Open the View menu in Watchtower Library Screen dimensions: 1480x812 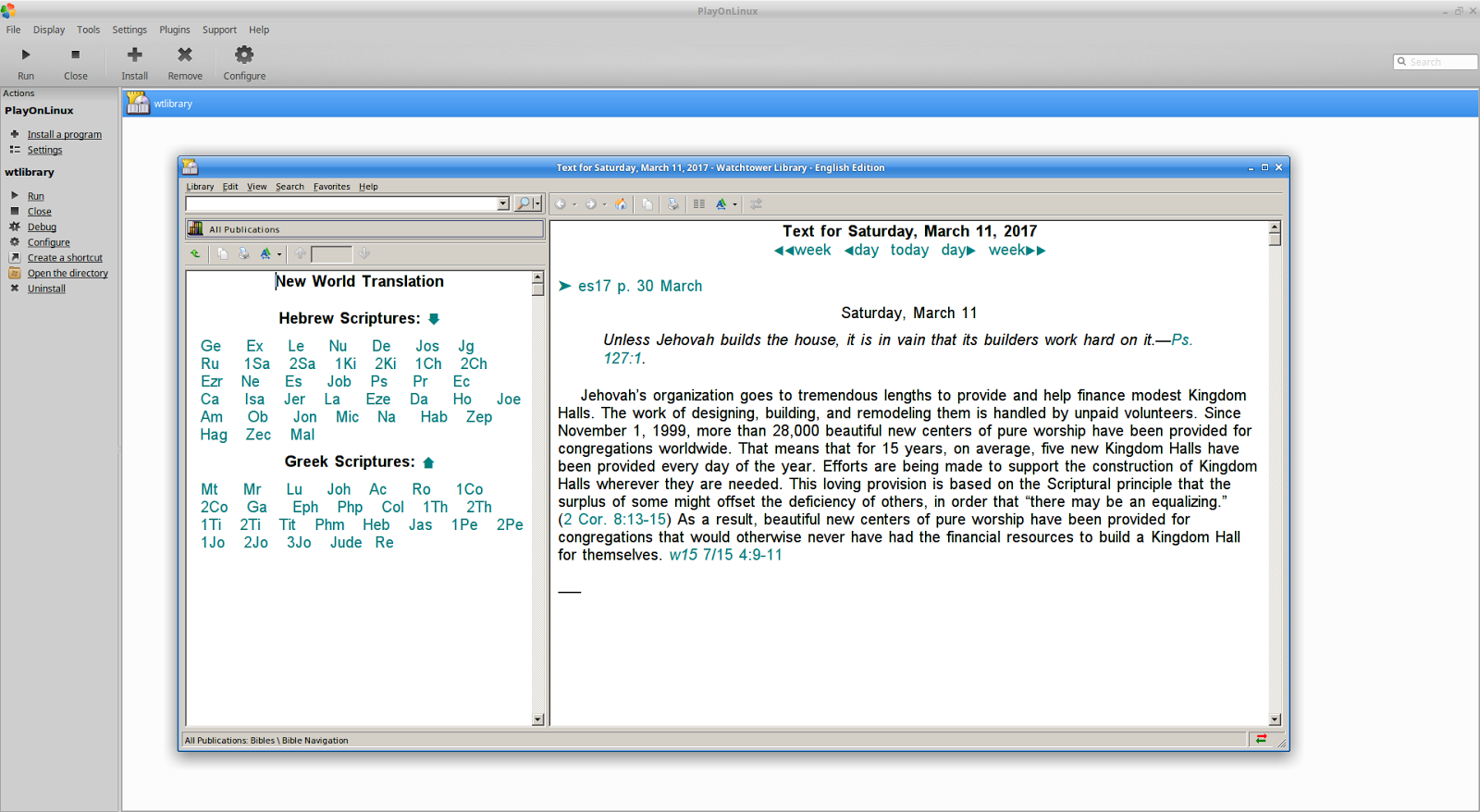pyautogui.click(x=256, y=187)
